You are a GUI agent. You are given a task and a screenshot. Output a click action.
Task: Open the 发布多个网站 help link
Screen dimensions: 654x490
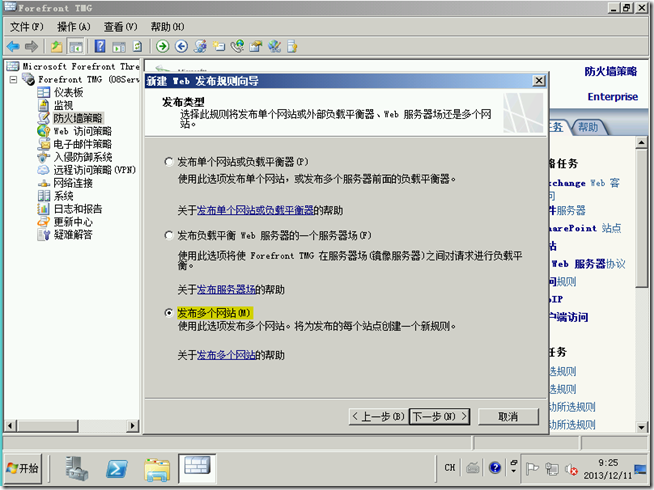coord(226,355)
